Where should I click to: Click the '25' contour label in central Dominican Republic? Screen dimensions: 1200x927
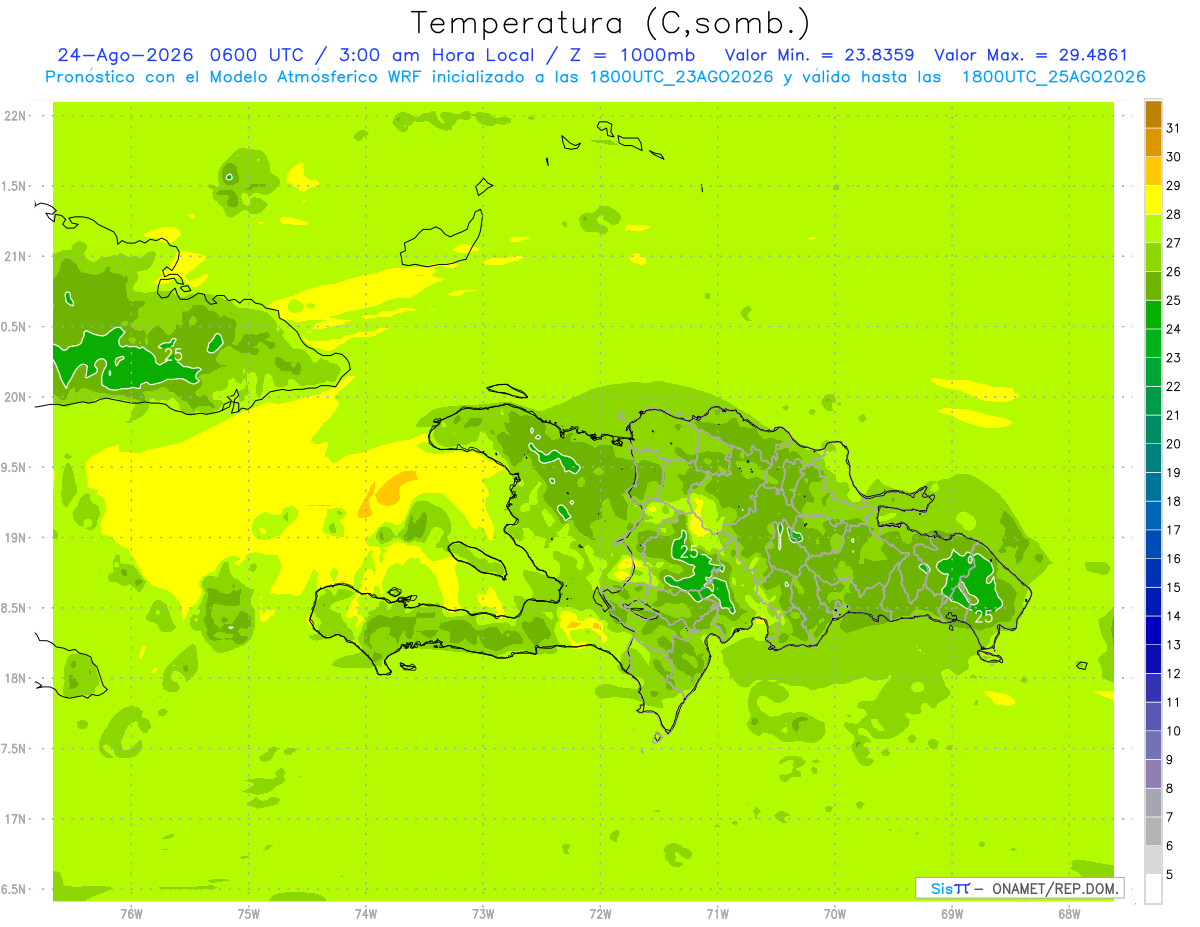689,552
